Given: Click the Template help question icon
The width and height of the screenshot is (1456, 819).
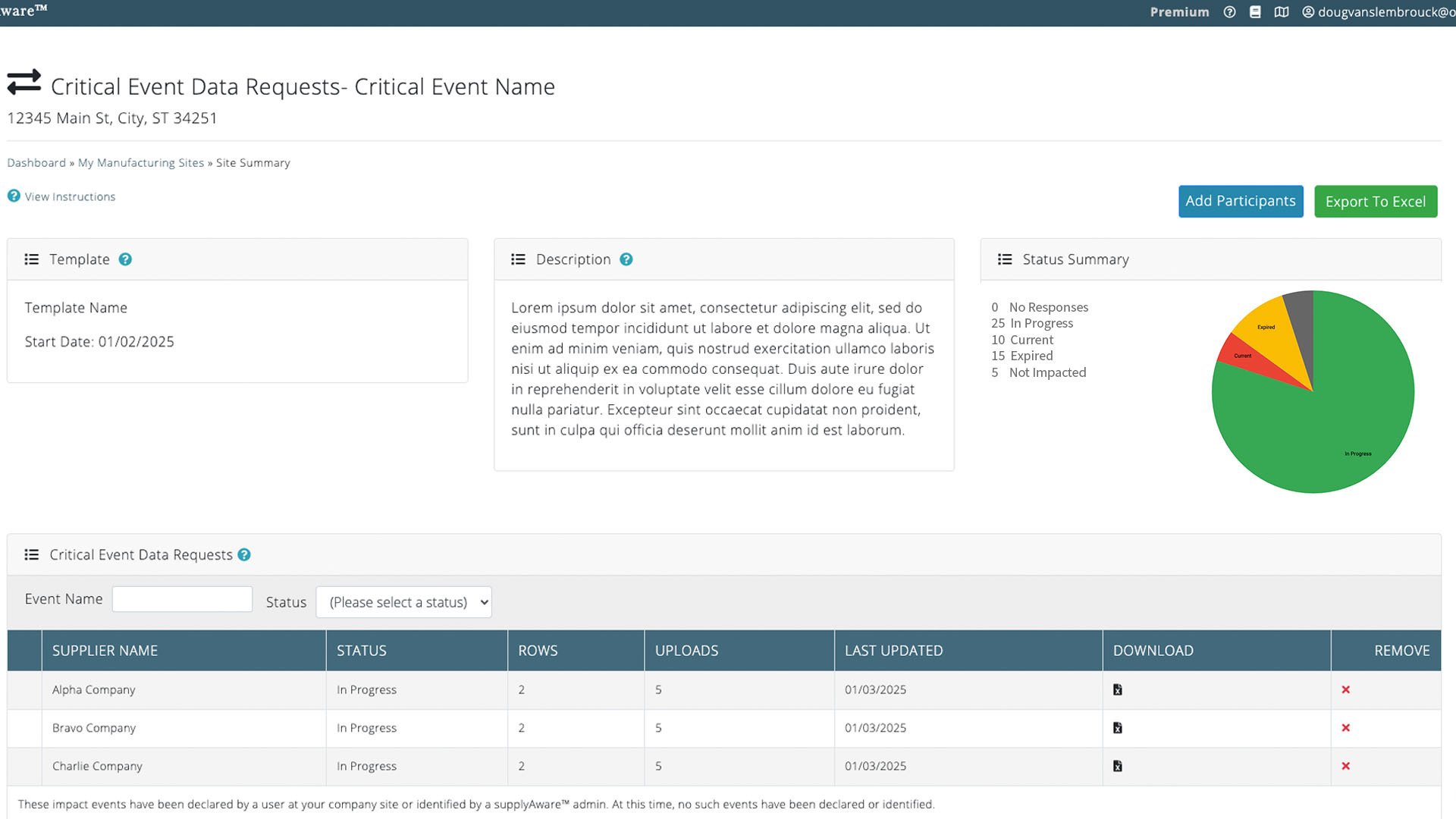Looking at the screenshot, I should pos(125,259).
